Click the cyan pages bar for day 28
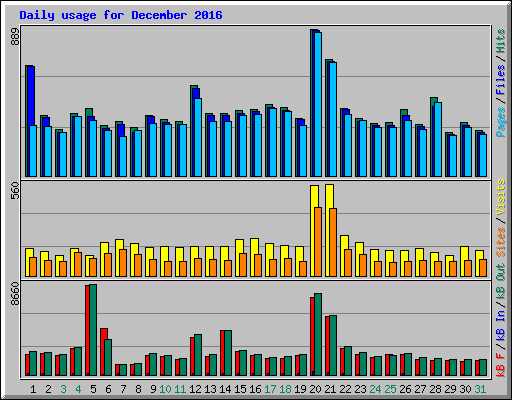Viewport: 512px width, 400px height. tap(438, 139)
